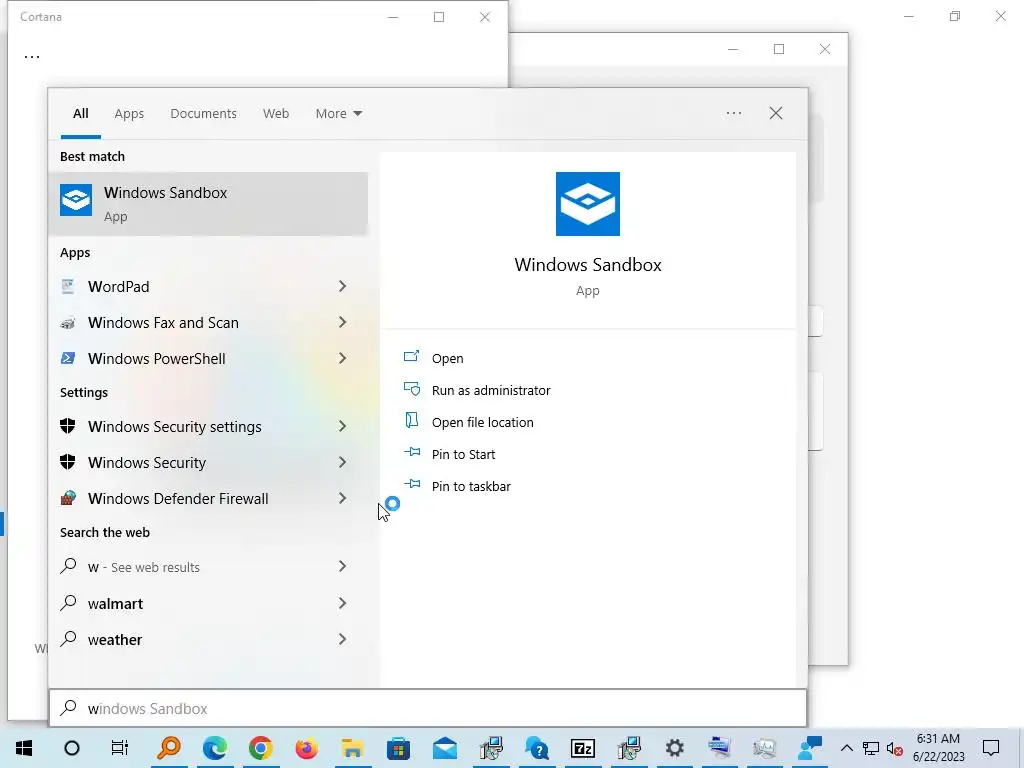Expand weather web suggestion chevron
Viewport: 1024px width, 768px height.
click(342, 639)
